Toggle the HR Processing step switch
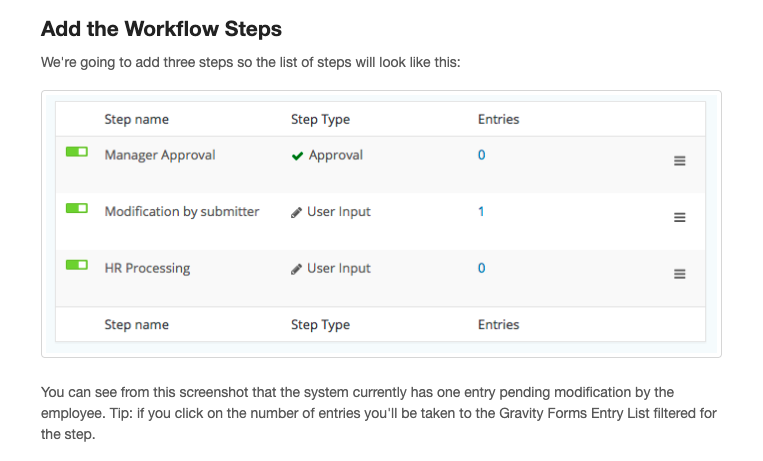 pos(77,265)
